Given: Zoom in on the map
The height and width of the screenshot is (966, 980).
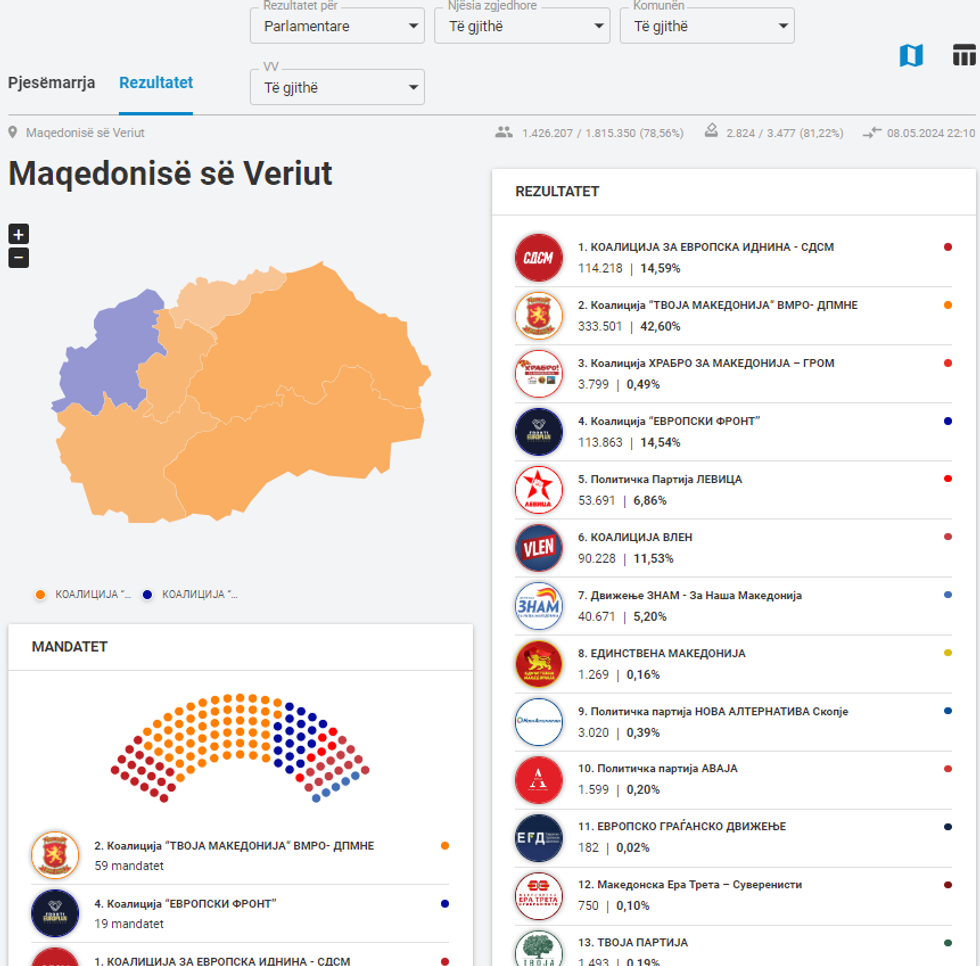Looking at the screenshot, I should click(x=19, y=234).
